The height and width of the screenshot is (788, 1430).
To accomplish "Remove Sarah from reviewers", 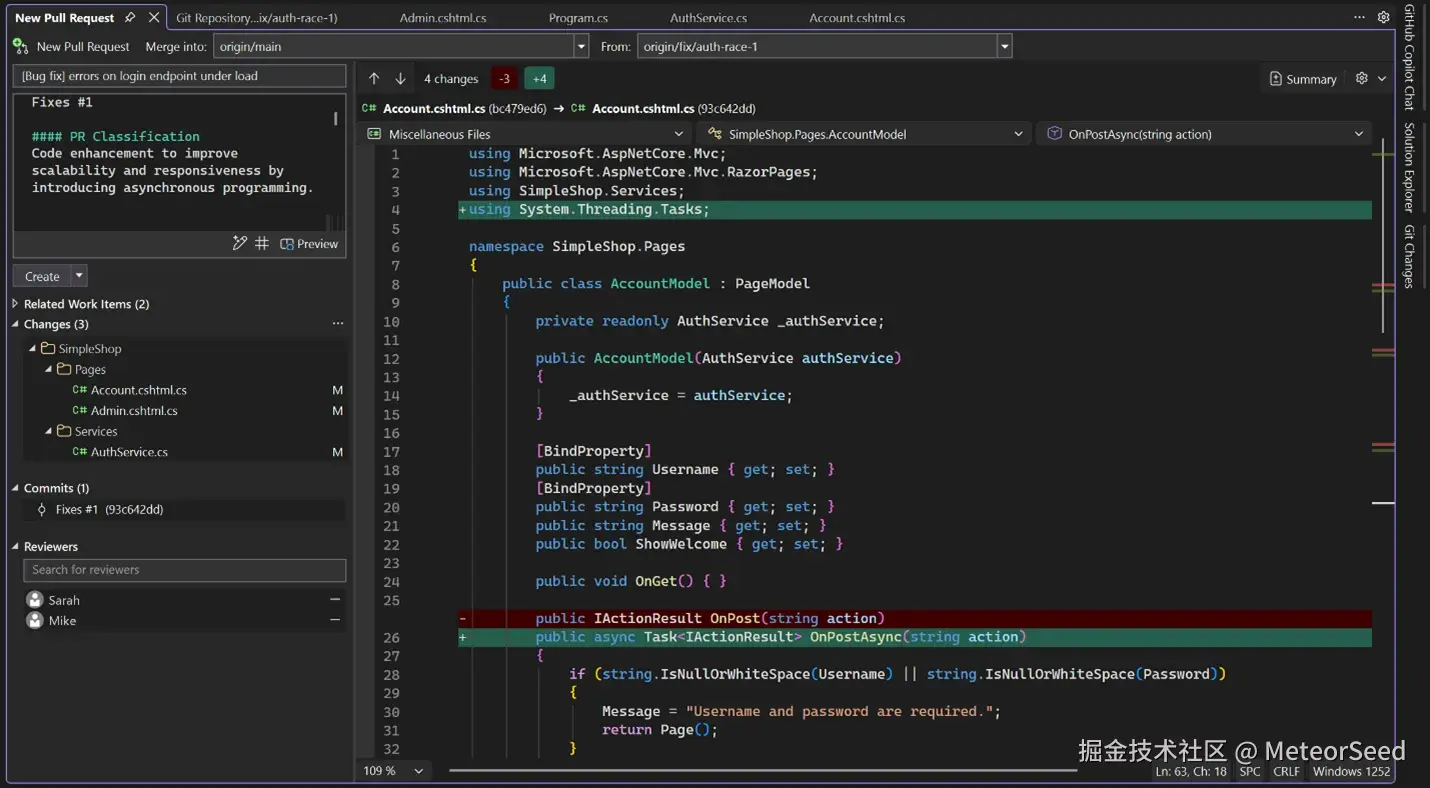I will [x=335, y=600].
